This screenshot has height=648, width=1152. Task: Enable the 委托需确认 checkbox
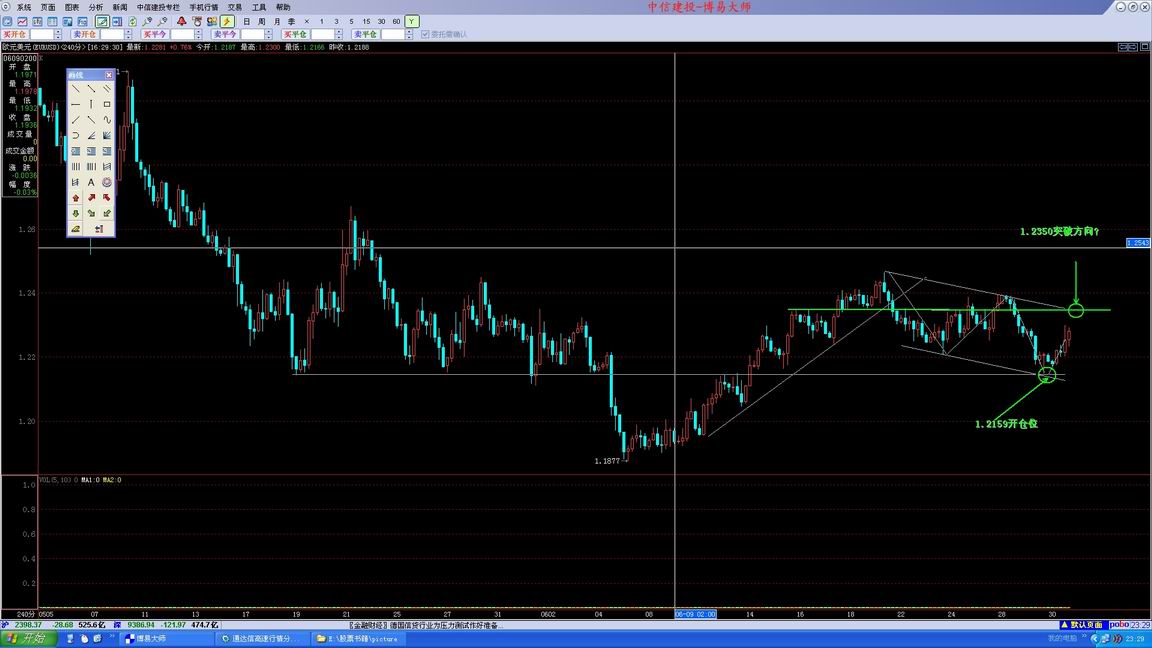point(425,35)
